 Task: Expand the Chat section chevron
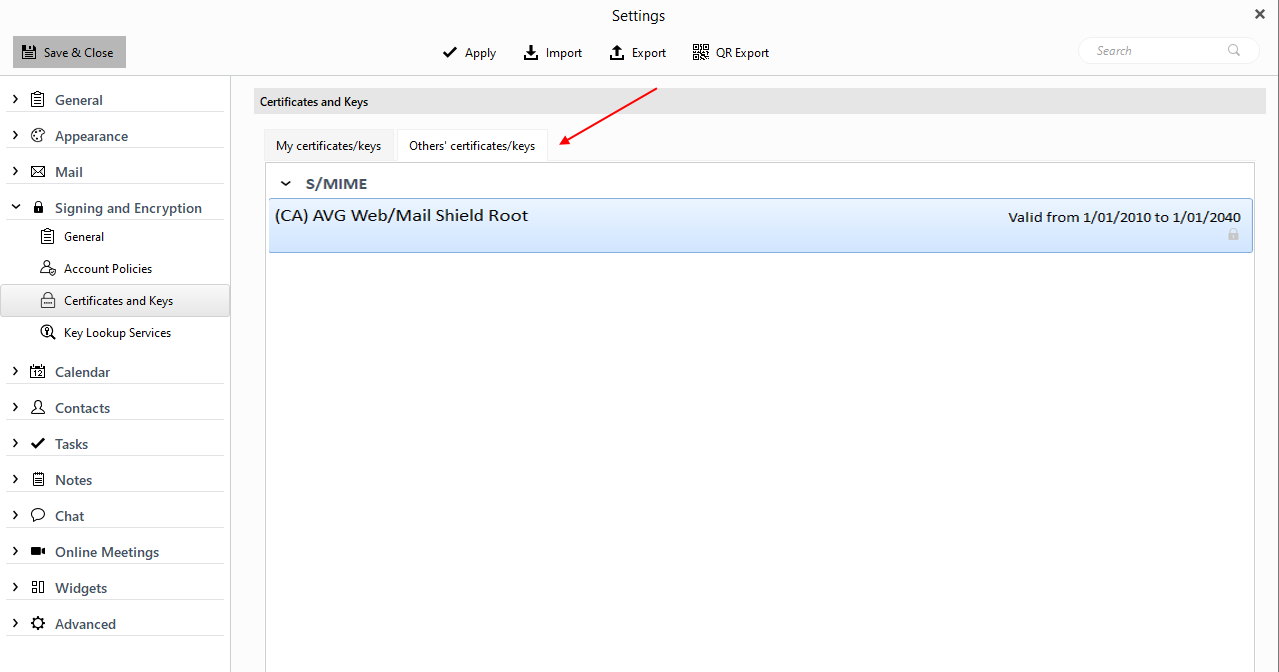click(15, 516)
